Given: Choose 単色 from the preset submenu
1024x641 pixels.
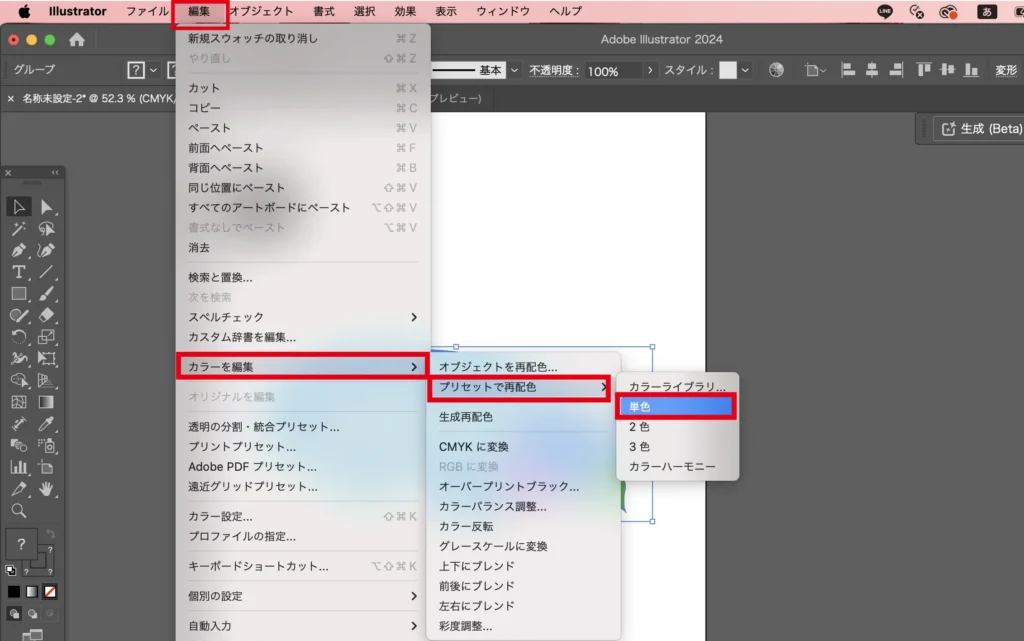Looking at the screenshot, I should click(677, 407).
